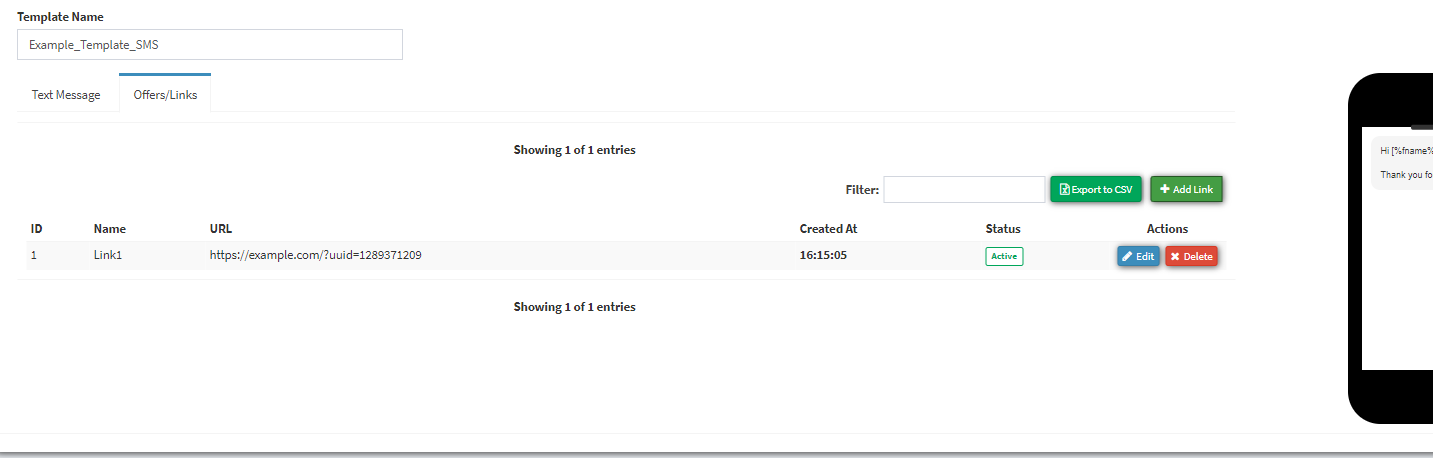Click the Active status badge for Link1
This screenshot has height=458, width=1433.
1004,256
